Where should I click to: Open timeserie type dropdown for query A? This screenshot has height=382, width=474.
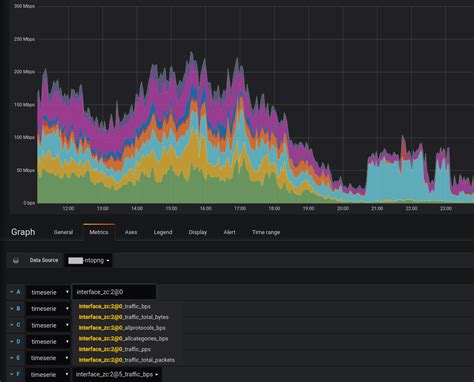(x=49, y=292)
